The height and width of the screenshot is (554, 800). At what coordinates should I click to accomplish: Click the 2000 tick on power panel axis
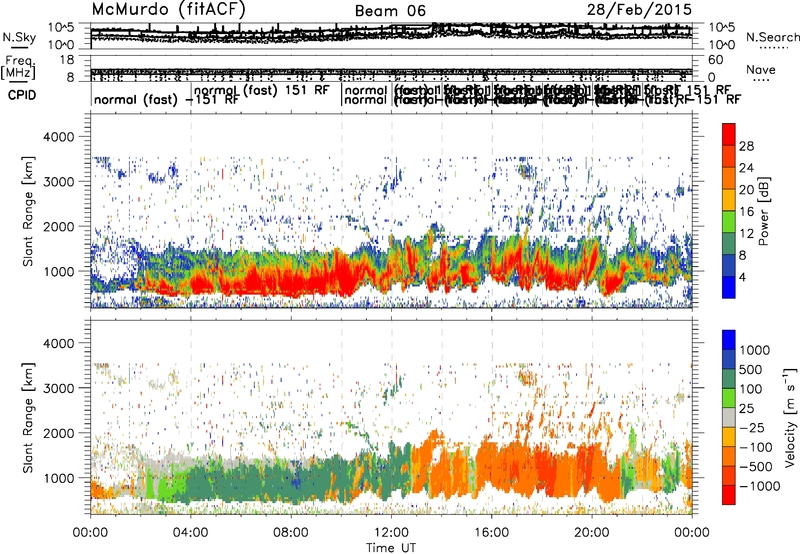61,226
